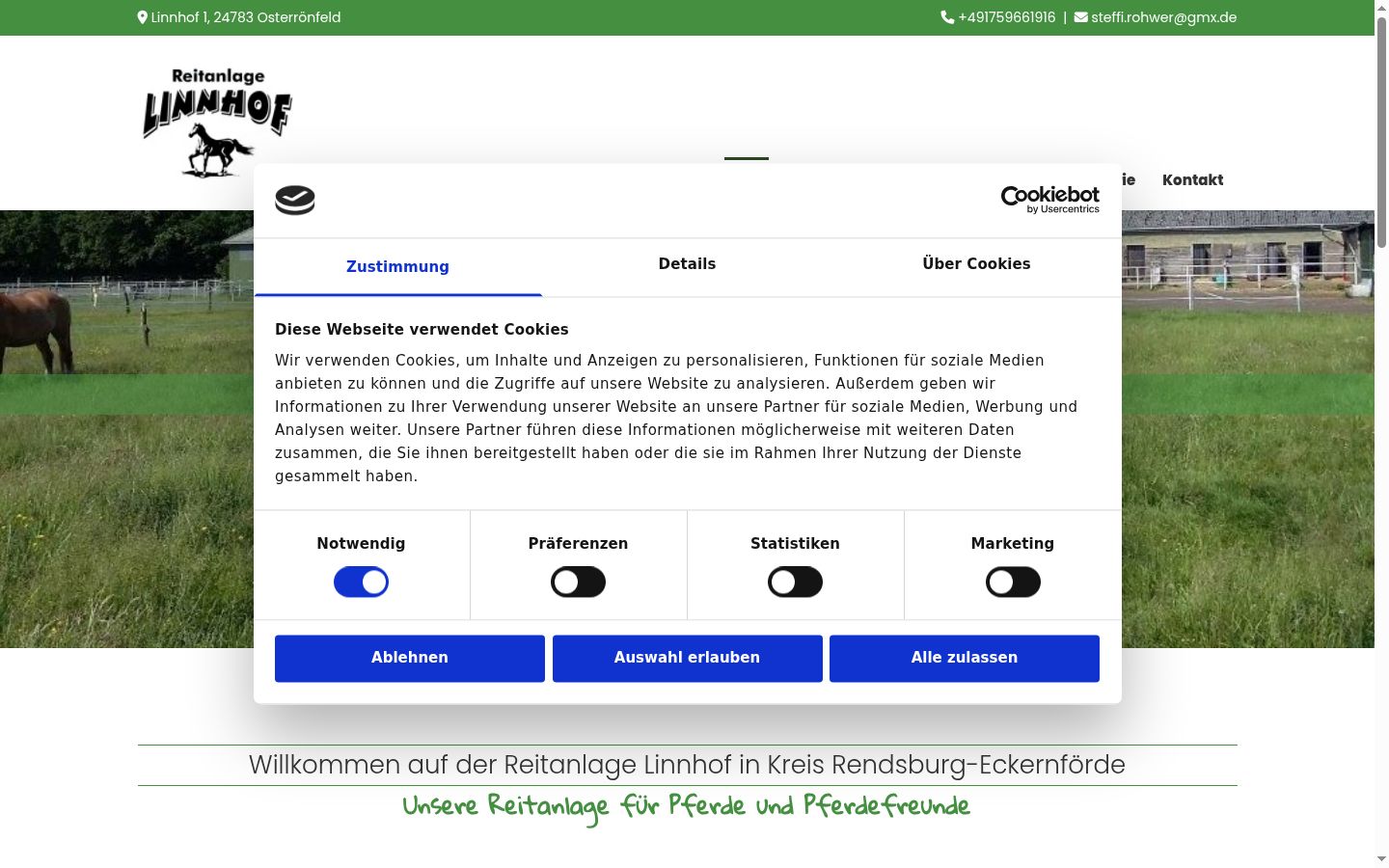The width and height of the screenshot is (1389, 868).
Task: Click the location pin icon in top bar
Action: [143, 17]
